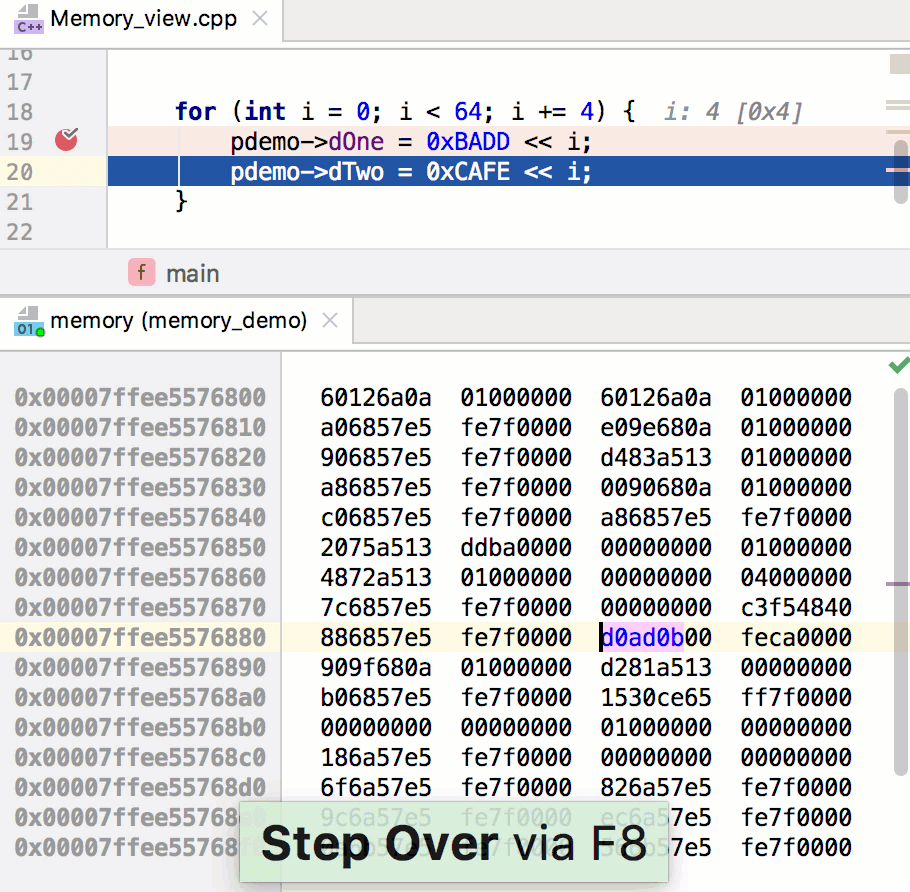Click the 'f' function icon in breadcrumbs
This screenshot has width=910, height=892.
tap(141, 273)
